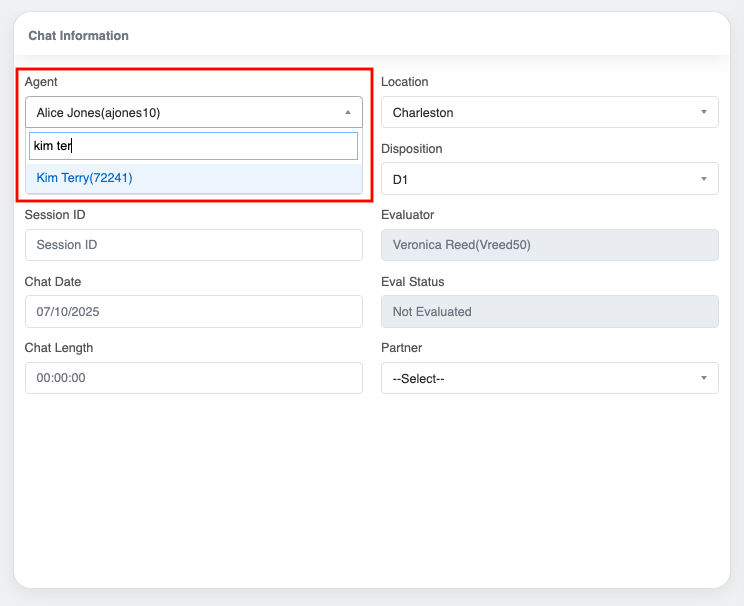Click the Alice Jones(ajones10) selected agent text
The height and width of the screenshot is (606, 744).
tap(98, 113)
